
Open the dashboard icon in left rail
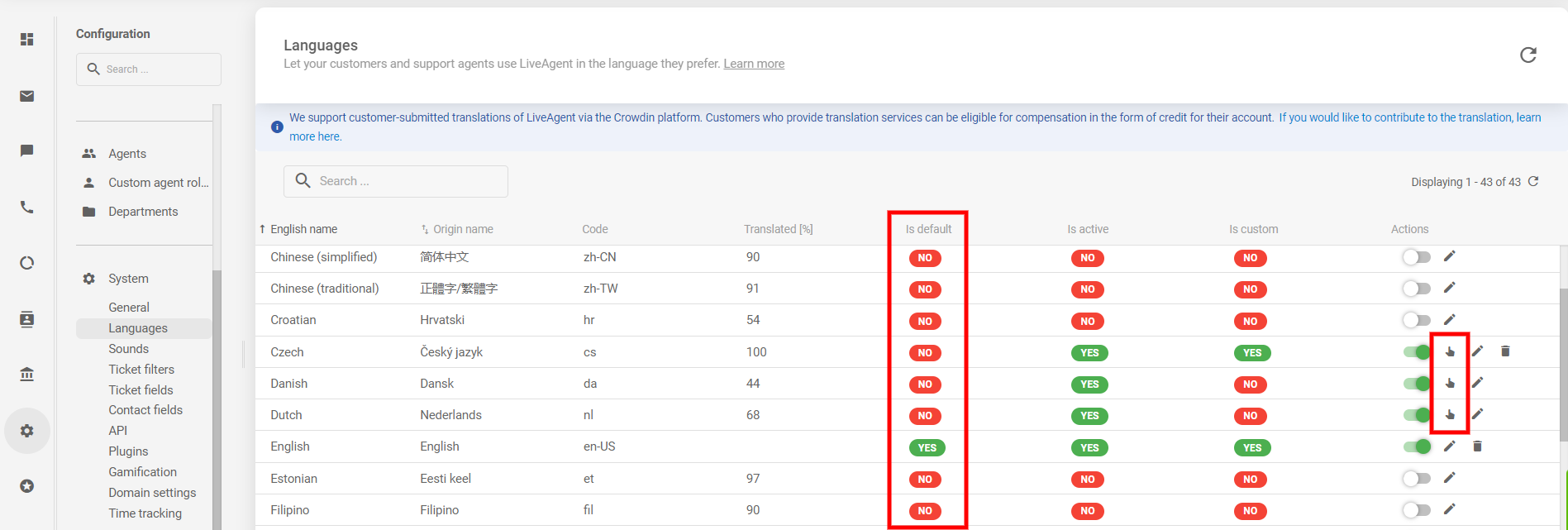click(x=27, y=40)
